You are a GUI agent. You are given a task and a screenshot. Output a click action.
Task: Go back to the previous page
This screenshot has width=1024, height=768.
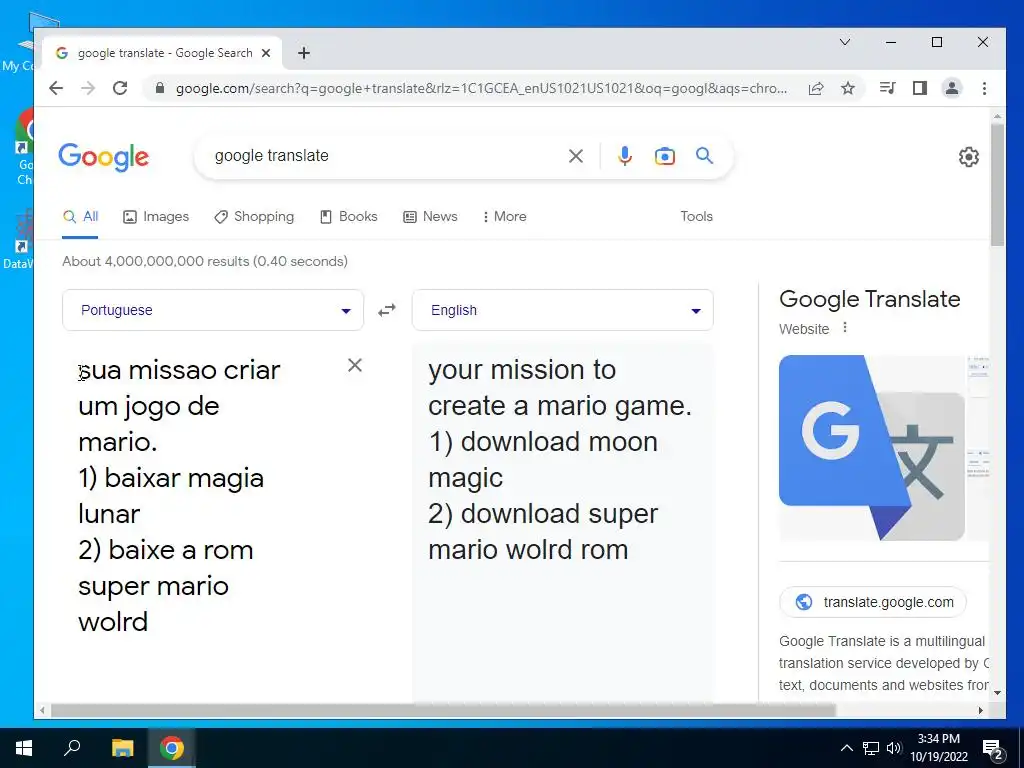(56, 88)
